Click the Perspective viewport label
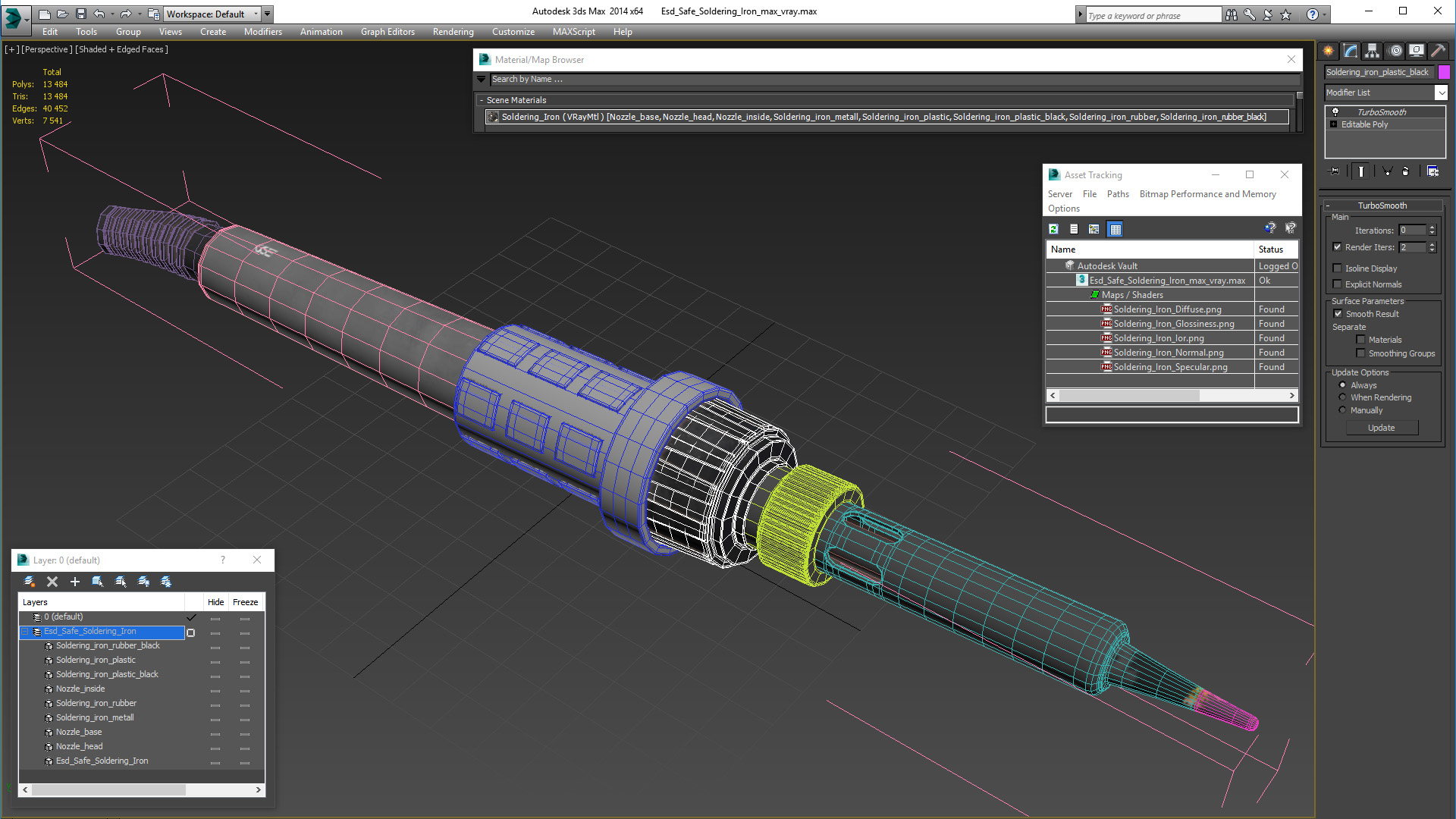 [47, 49]
